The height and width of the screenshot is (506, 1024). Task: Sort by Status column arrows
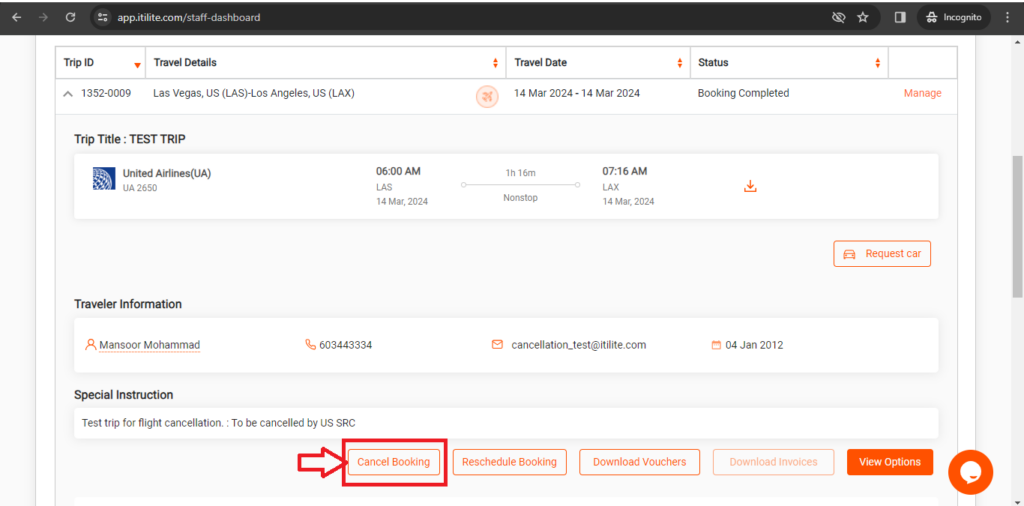pos(878,63)
